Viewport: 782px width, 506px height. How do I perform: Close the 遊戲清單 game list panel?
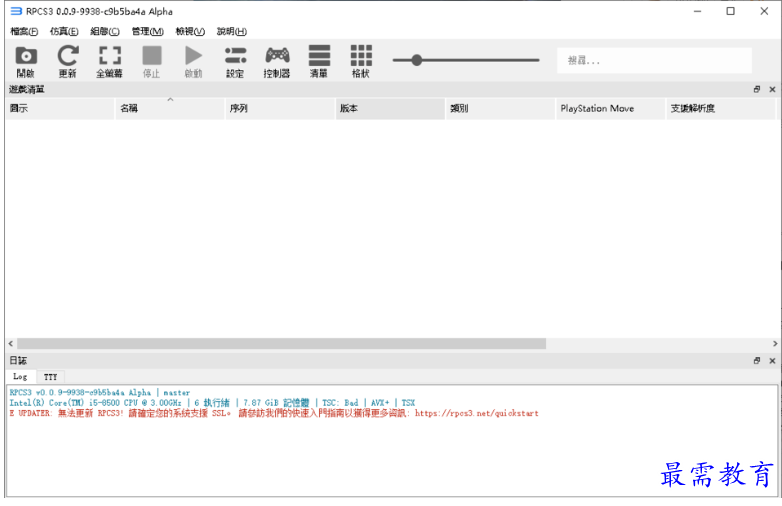772,89
